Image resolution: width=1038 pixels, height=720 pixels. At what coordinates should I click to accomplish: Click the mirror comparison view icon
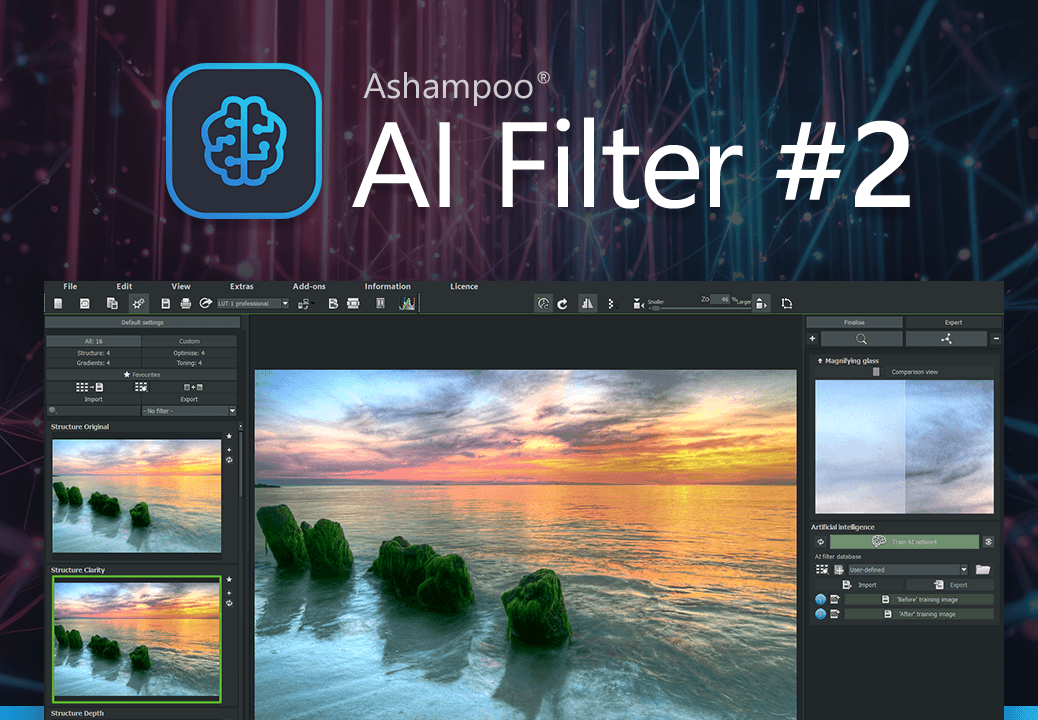click(587, 304)
